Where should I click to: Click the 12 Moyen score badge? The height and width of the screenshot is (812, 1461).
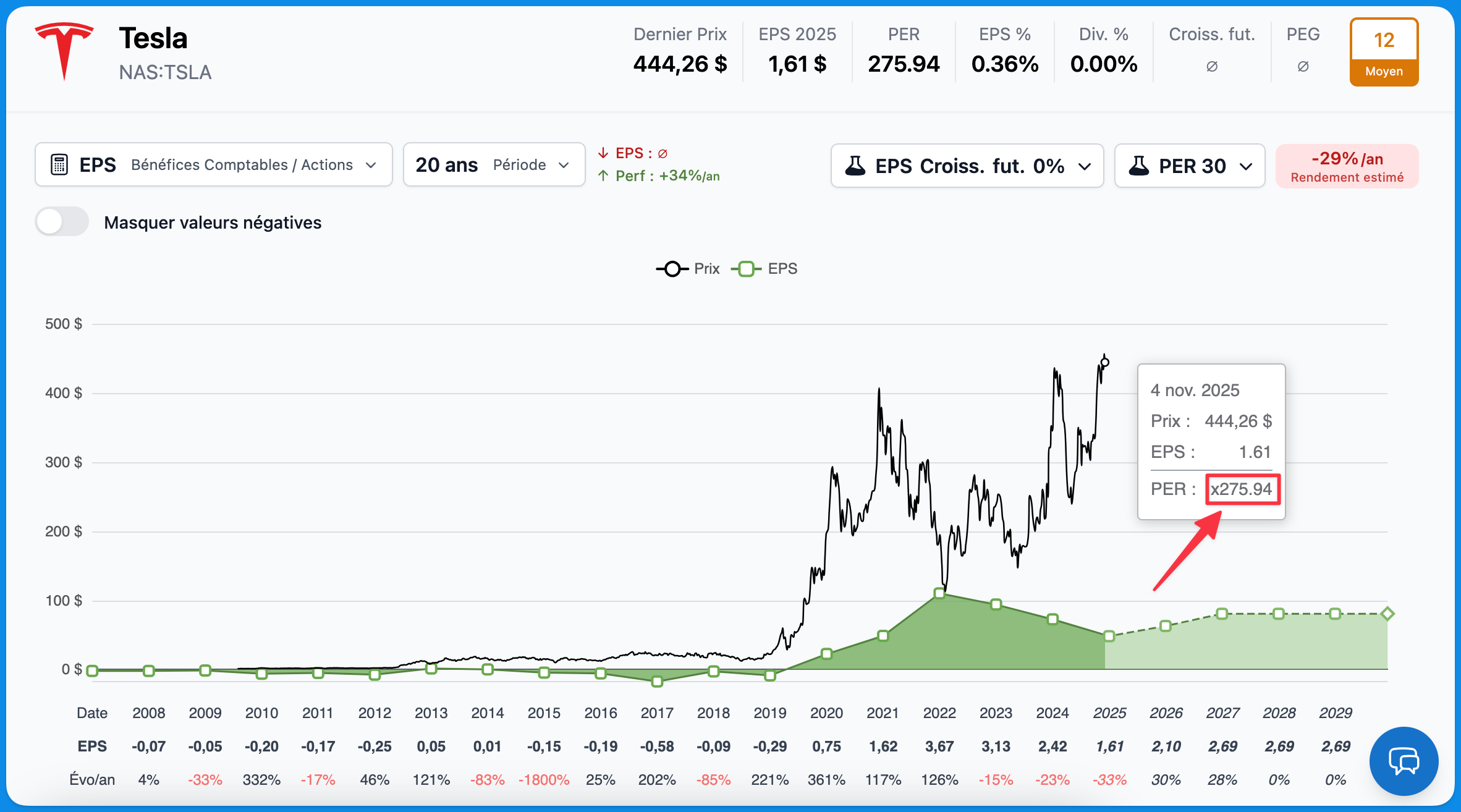pos(1384,52)
